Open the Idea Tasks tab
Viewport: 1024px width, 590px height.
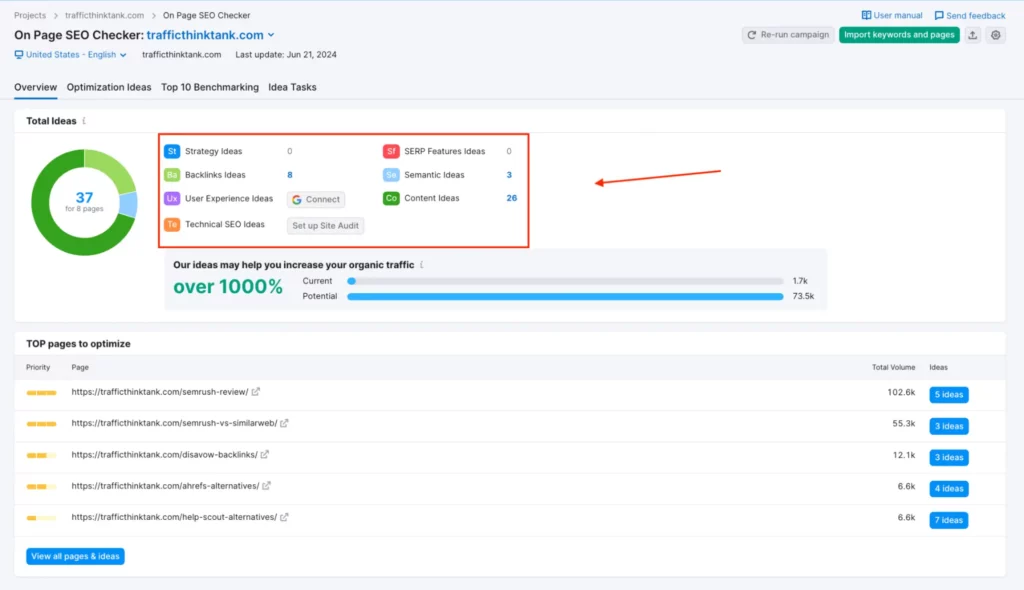[290, 87]
